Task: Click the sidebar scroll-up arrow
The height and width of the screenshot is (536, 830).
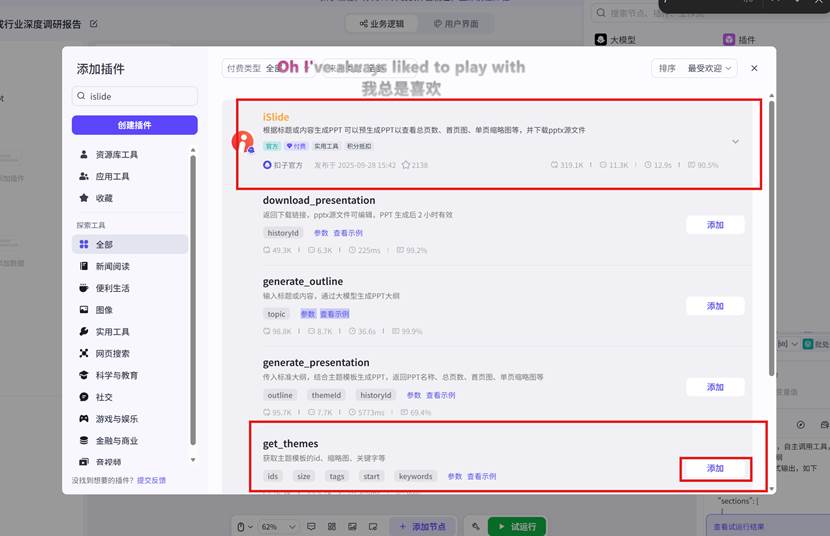Action: tap(193, 150)
